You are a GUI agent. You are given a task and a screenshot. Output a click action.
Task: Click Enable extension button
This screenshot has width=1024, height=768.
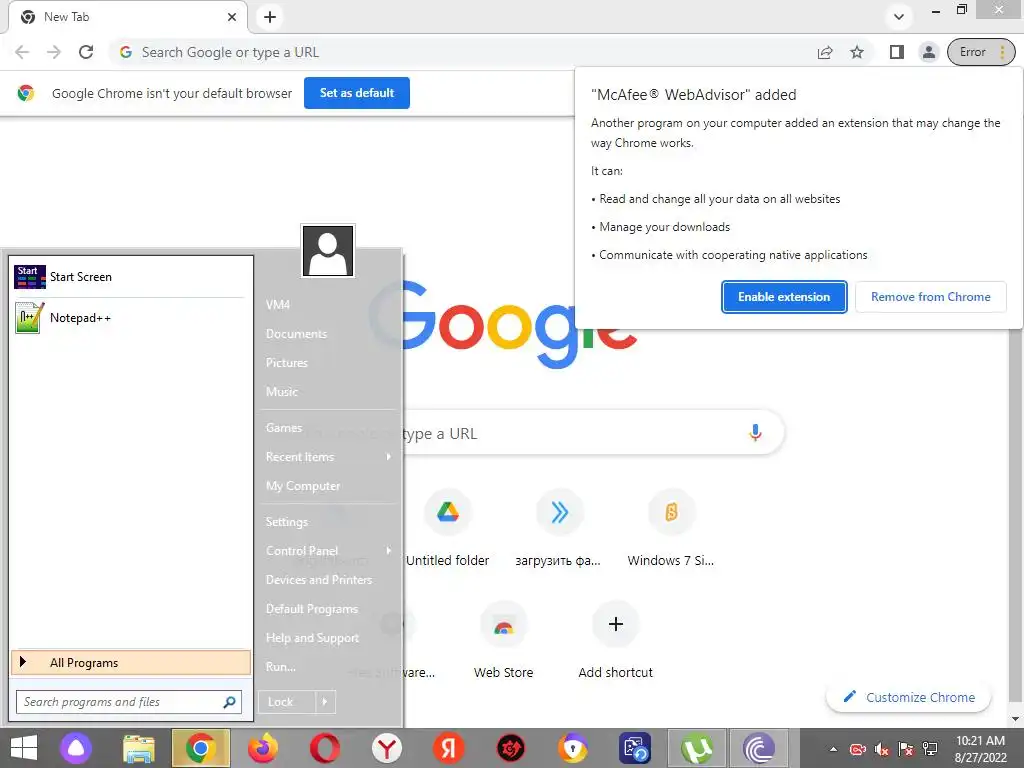tap(784, 297)
